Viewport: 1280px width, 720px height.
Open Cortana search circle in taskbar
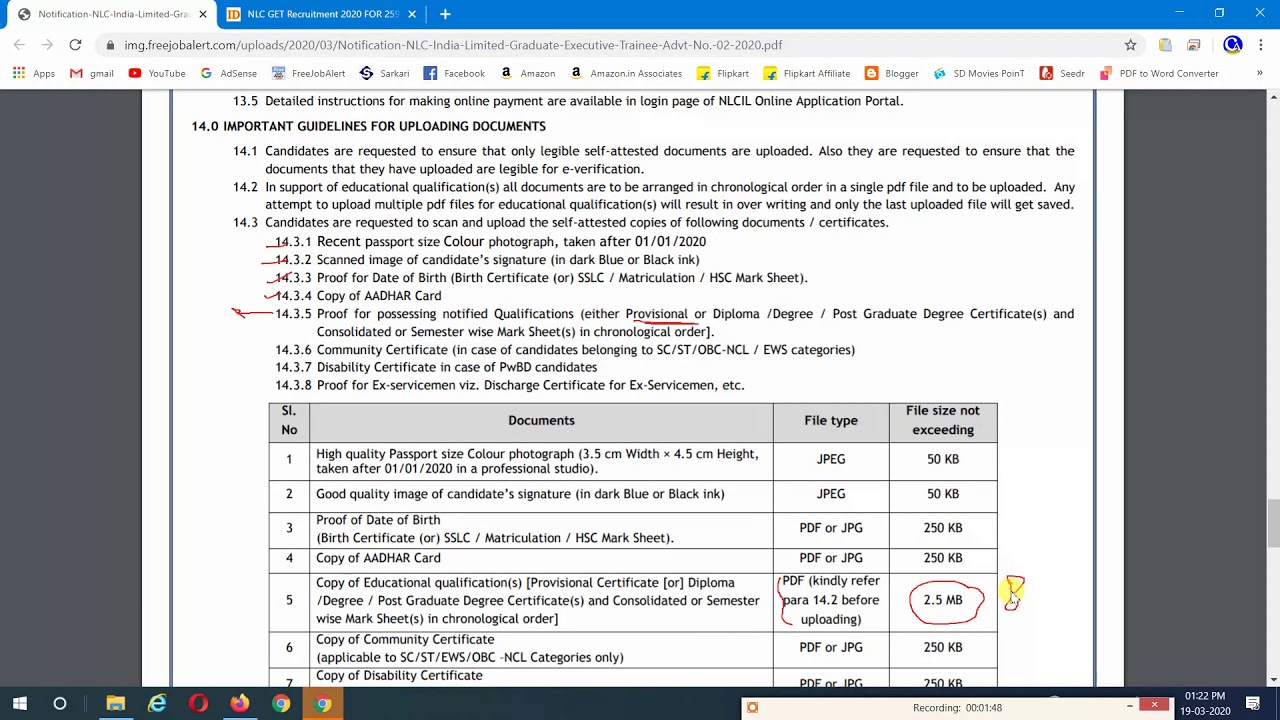(x=60, y=704)
